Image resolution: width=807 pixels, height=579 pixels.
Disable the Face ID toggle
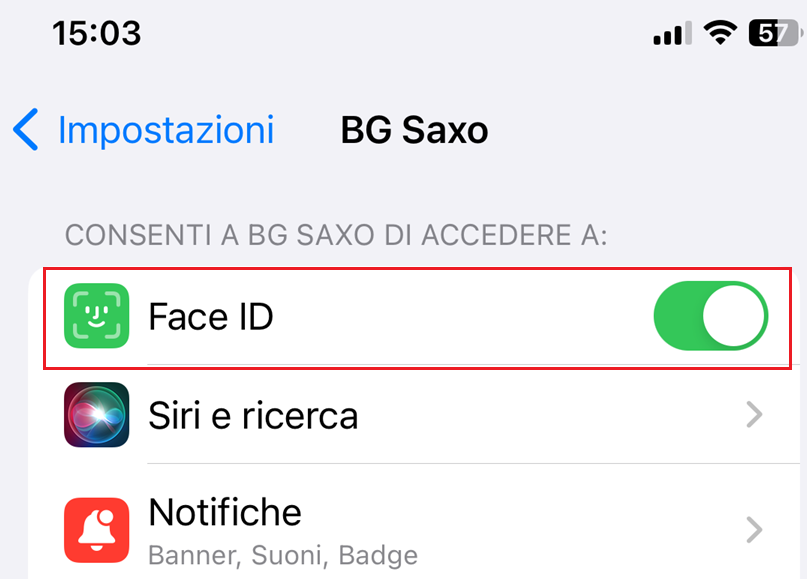(710, 317)
